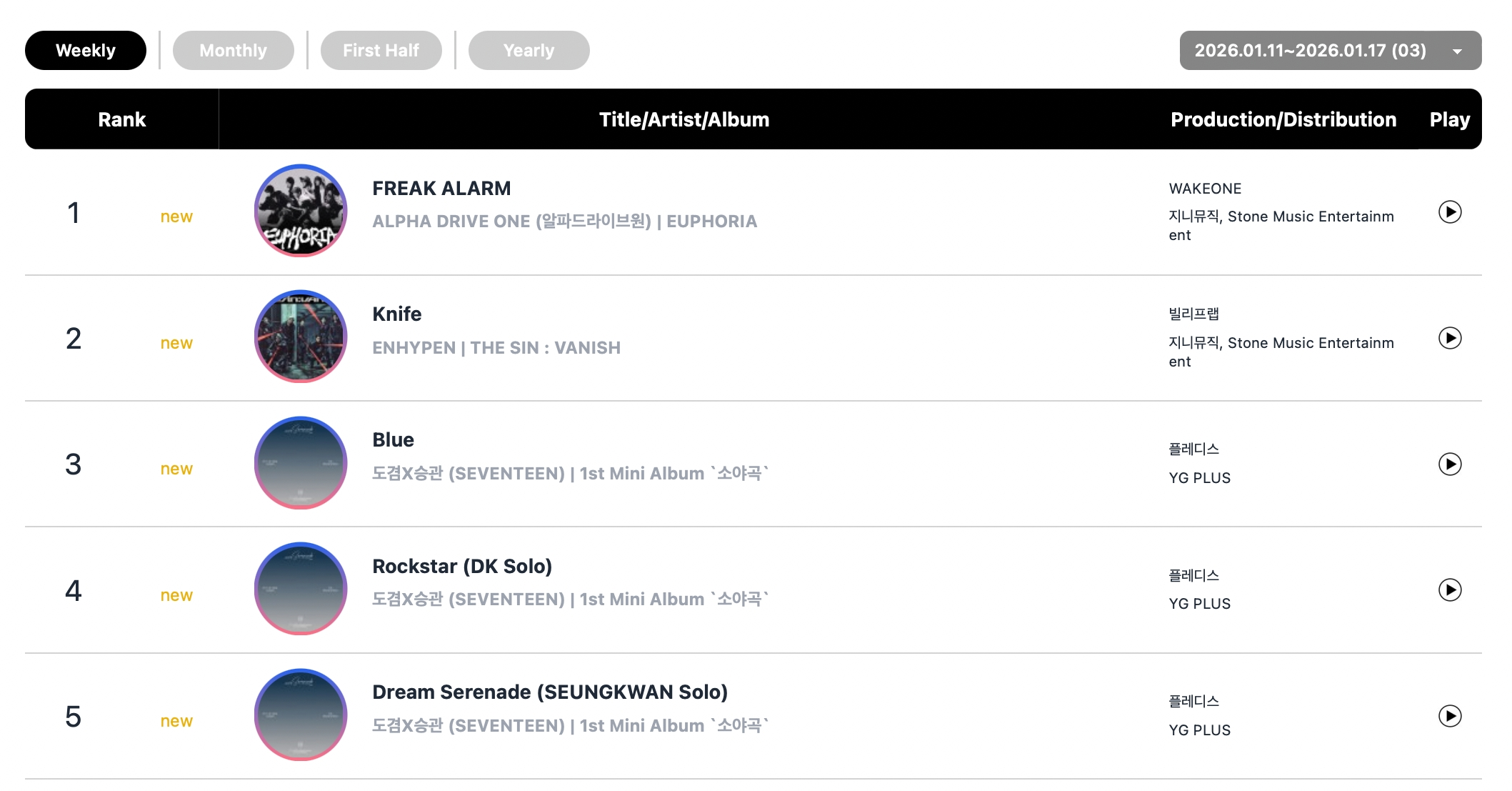Open the EUPHORIA album cover thumbnail

[301, 211]
